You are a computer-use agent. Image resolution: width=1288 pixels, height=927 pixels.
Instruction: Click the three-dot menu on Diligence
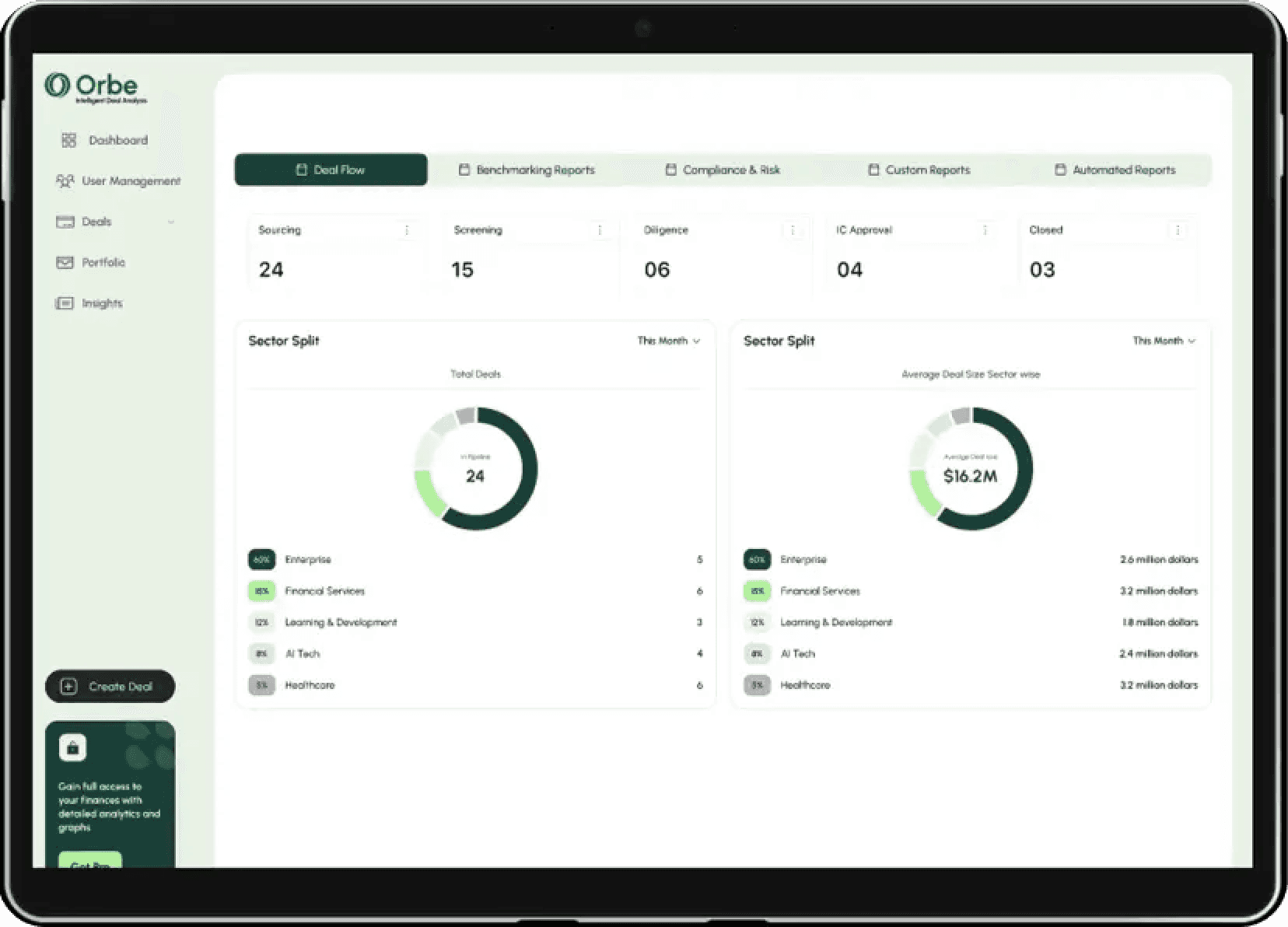(x=793, y=229)
